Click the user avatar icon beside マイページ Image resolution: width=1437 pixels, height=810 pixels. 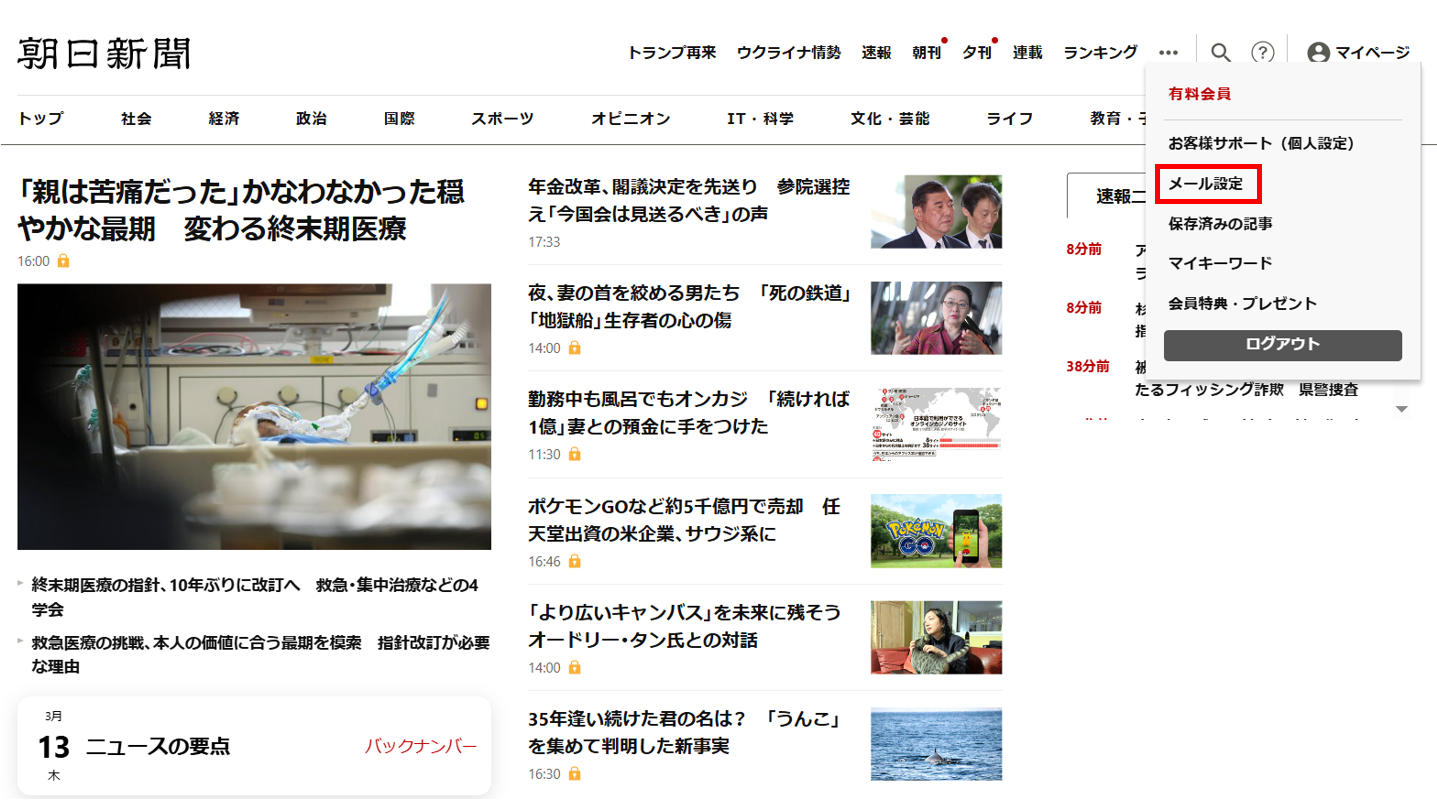(x=1319, y=53)
